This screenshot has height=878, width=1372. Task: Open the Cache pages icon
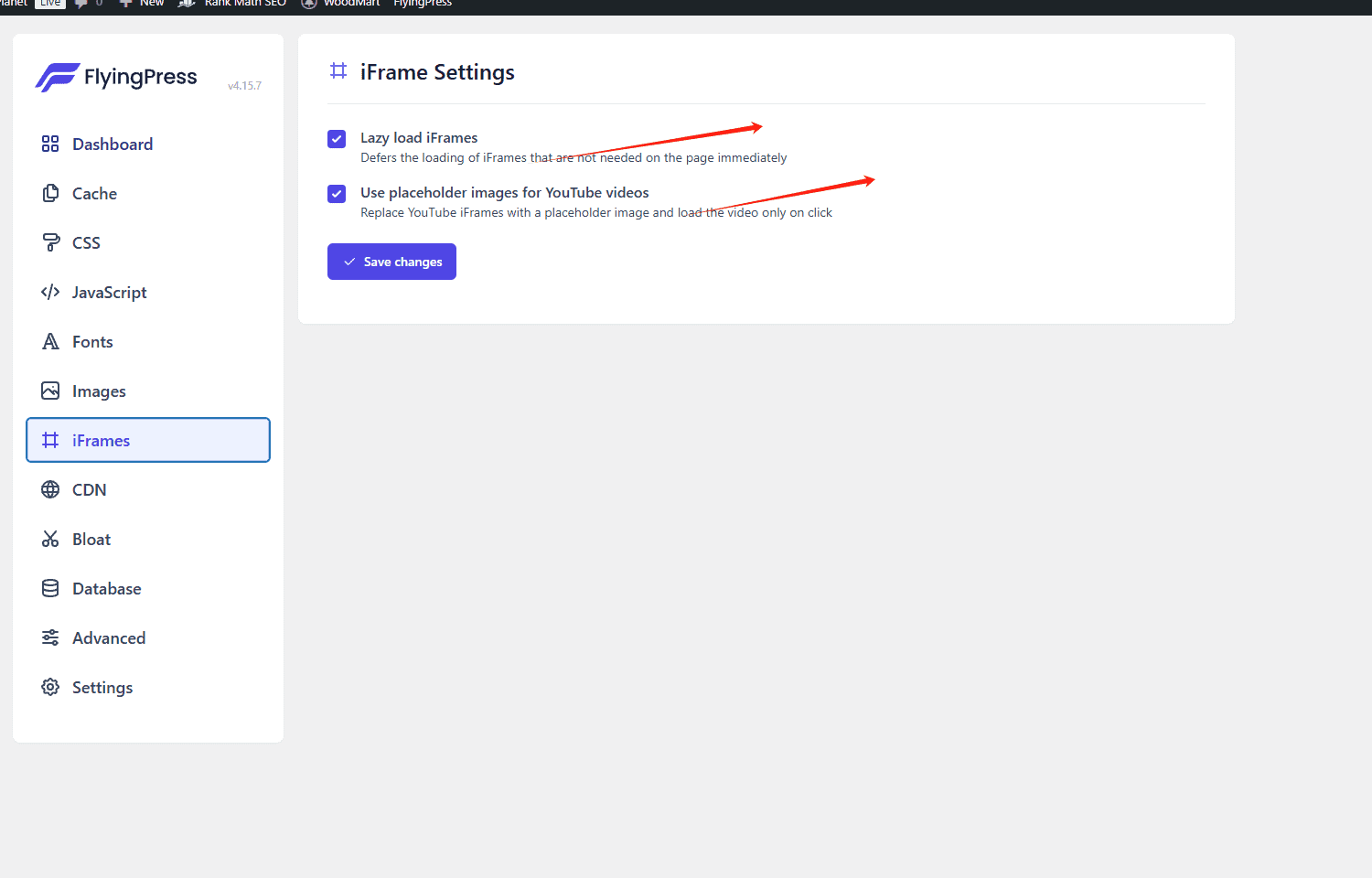click(50, 193)
